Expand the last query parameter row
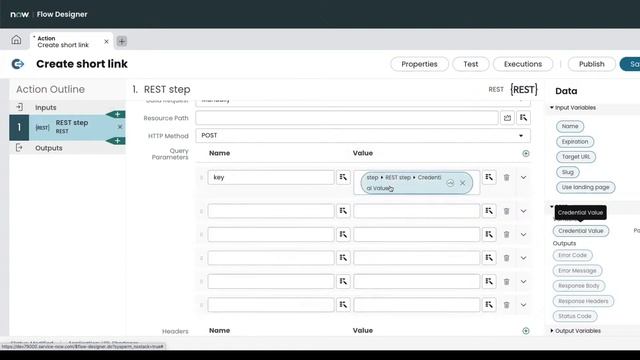 pos(523,305)
